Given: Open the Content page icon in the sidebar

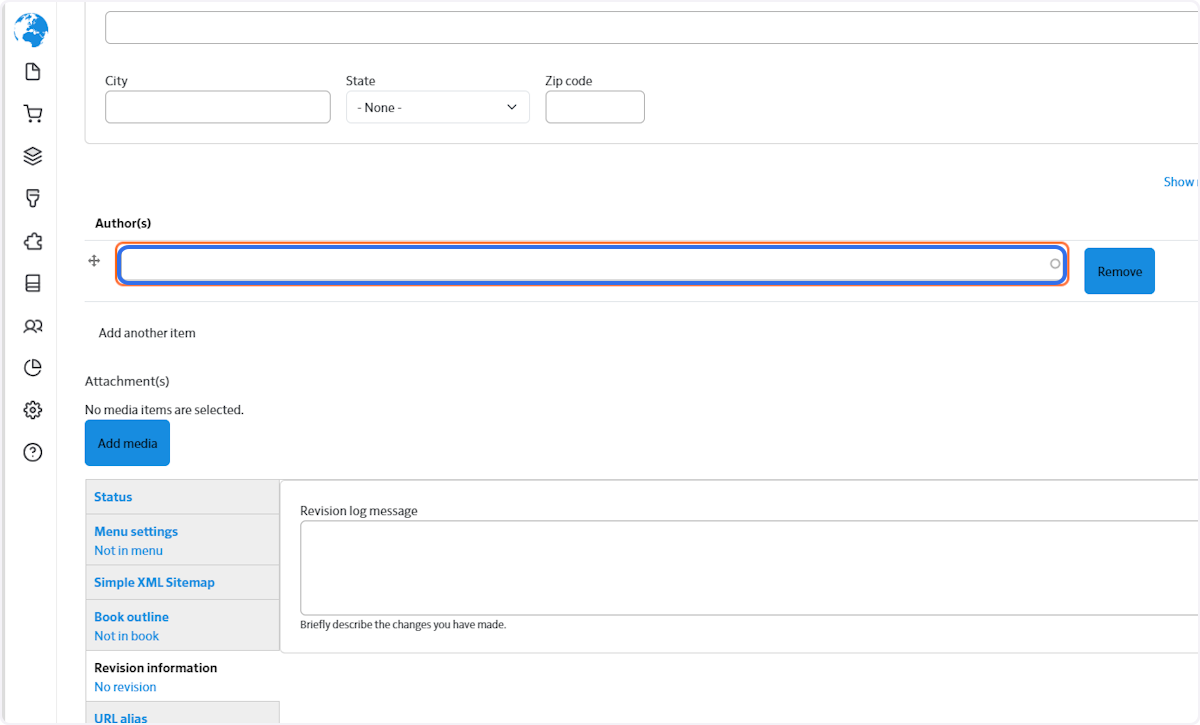Looking at the screenshot, I should [33, 72].
